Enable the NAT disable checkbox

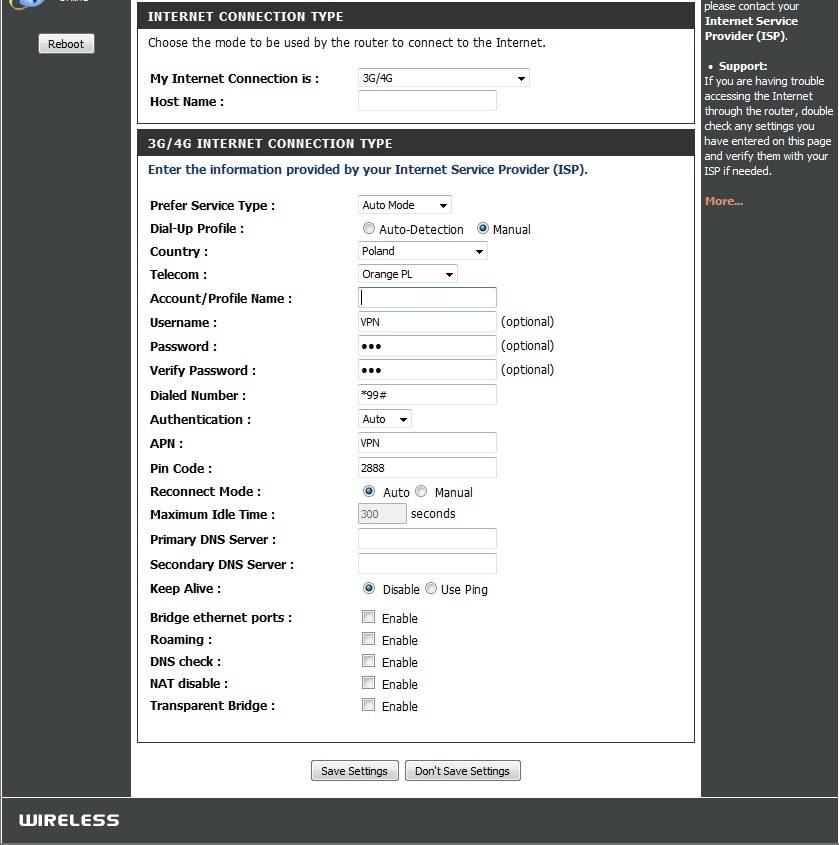pos(369,683)
